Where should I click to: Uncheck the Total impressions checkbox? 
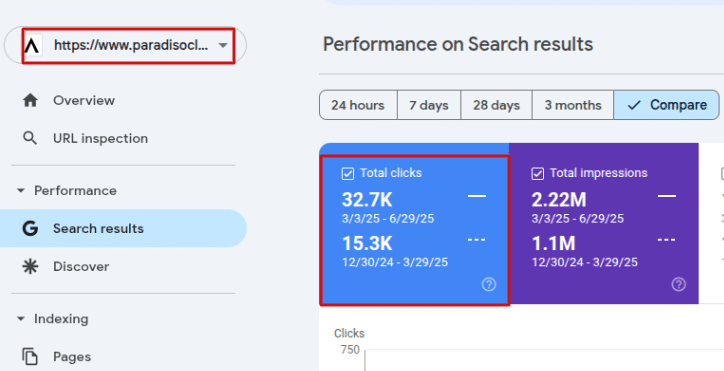coord(537,174)
